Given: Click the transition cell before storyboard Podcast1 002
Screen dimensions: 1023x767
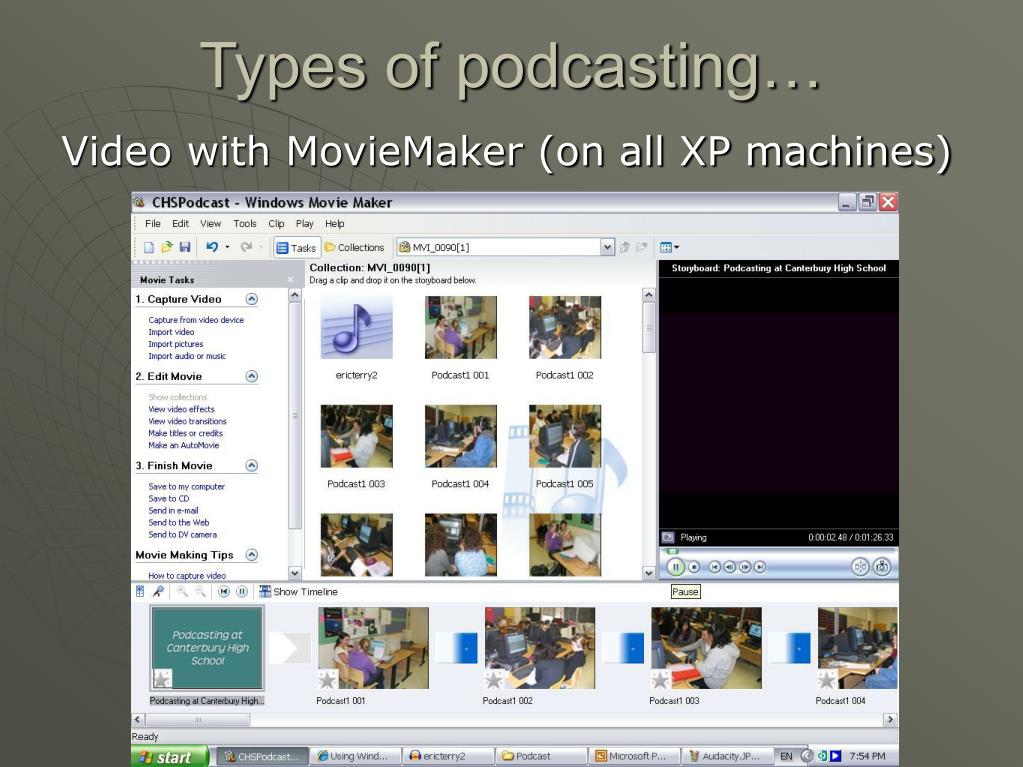Looking at the screenshot, I should click(x=457, y=648).
